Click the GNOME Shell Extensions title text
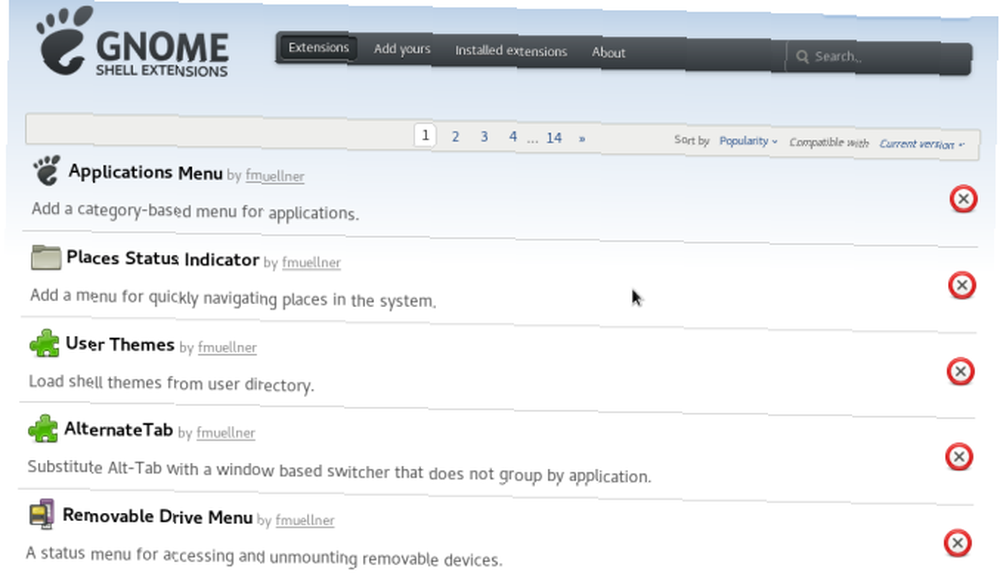This screenshot has width=1000, height=587. coord(162,55)
